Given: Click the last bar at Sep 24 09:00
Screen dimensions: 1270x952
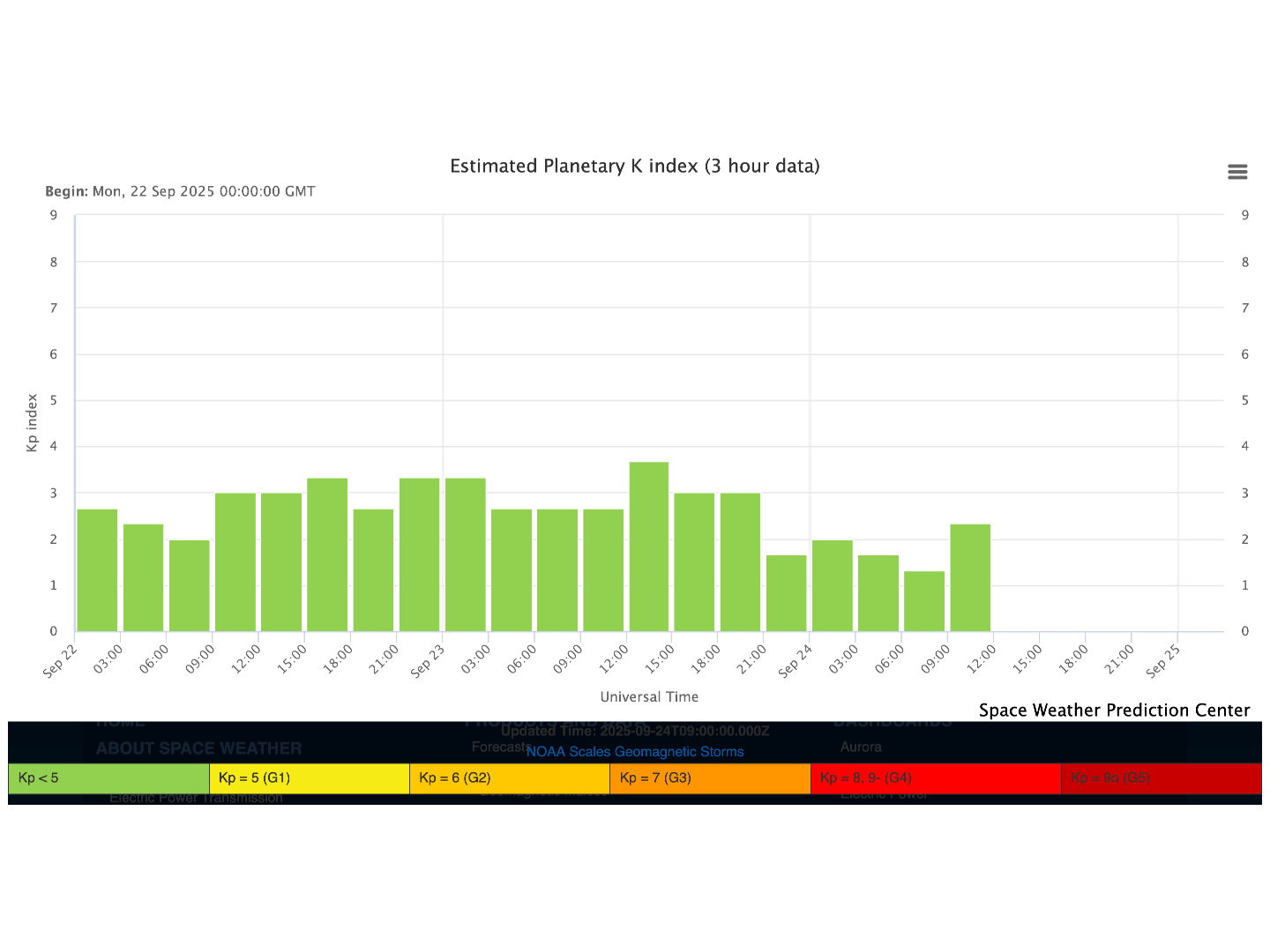Looking at the screenshot, I should coord(970,577).
